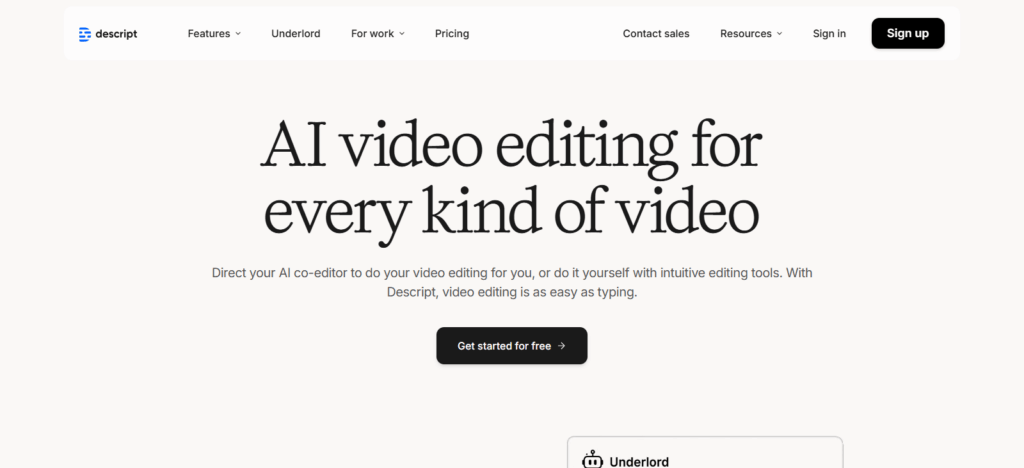Click the Sign in link

829,34
